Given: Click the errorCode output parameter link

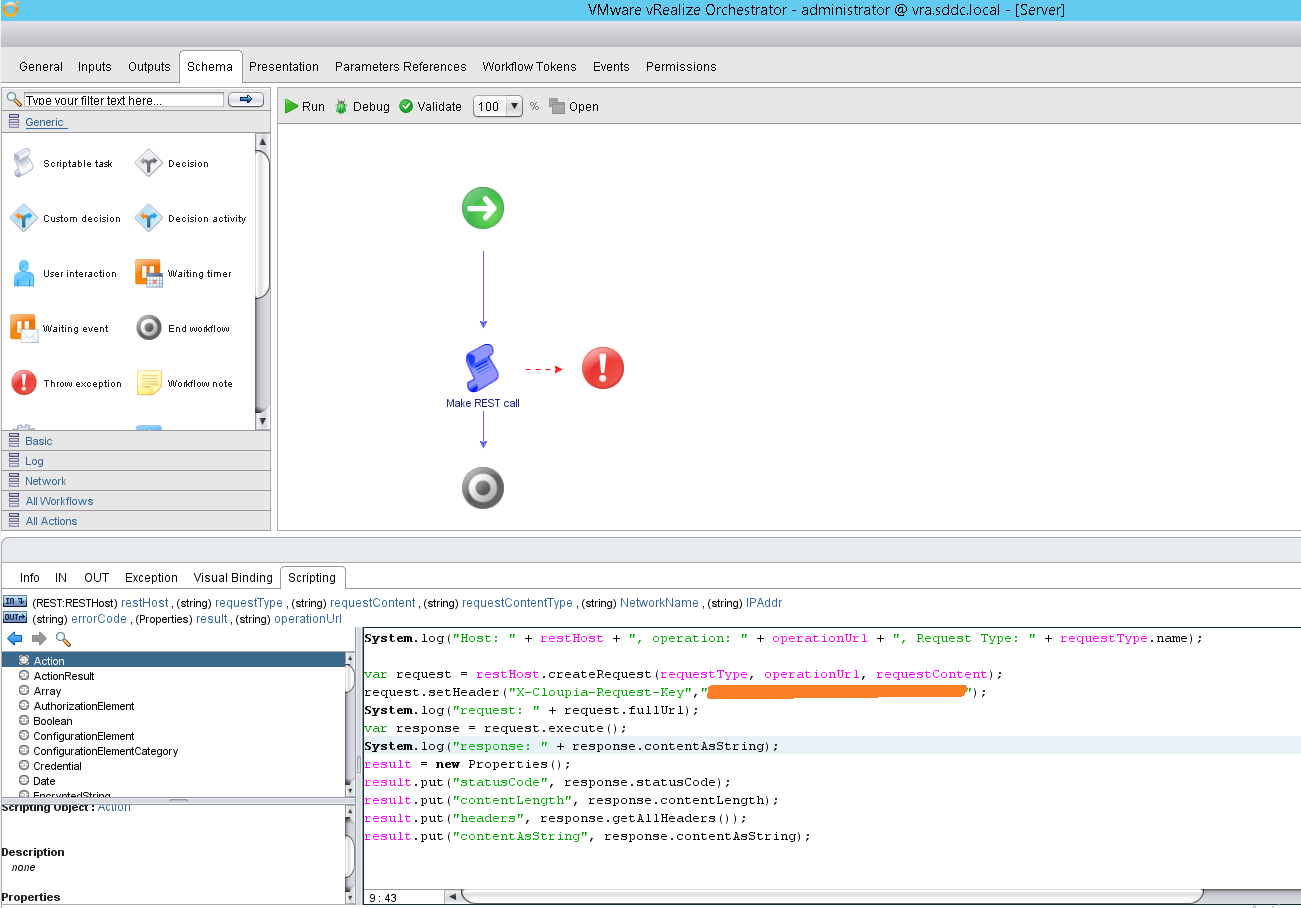Looking at the screenshot, I should 99,619.
